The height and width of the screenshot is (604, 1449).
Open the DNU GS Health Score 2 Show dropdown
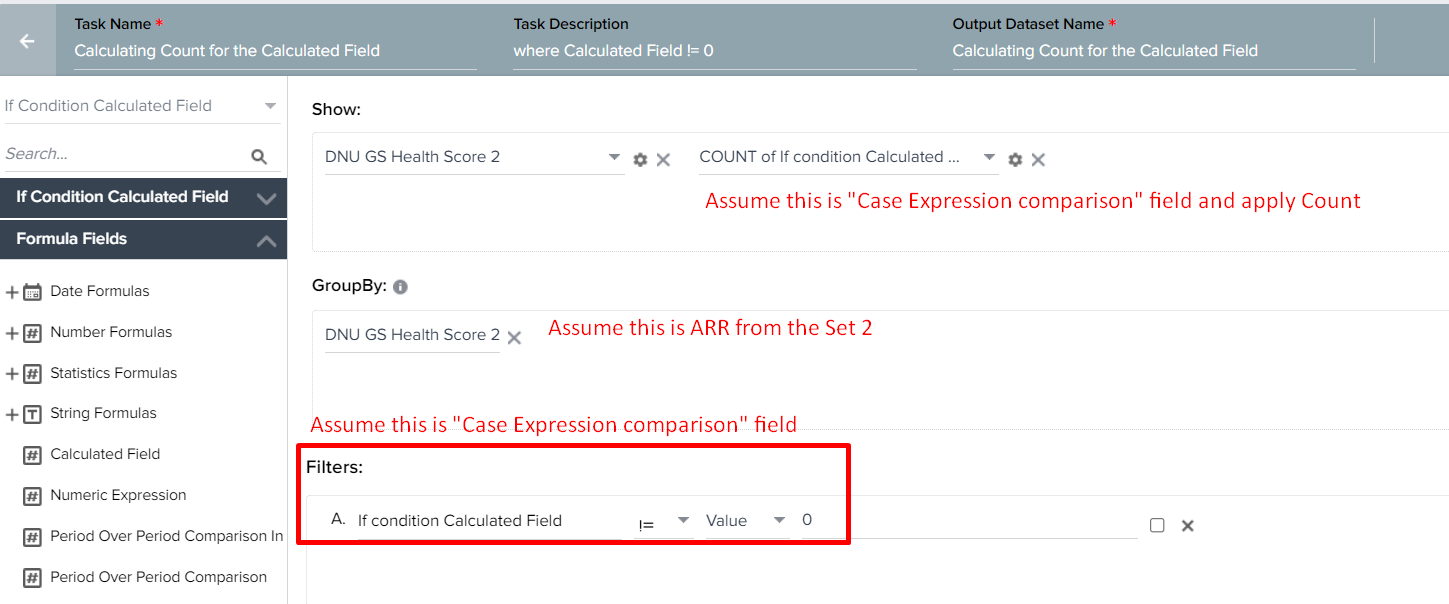coord(474,157)
